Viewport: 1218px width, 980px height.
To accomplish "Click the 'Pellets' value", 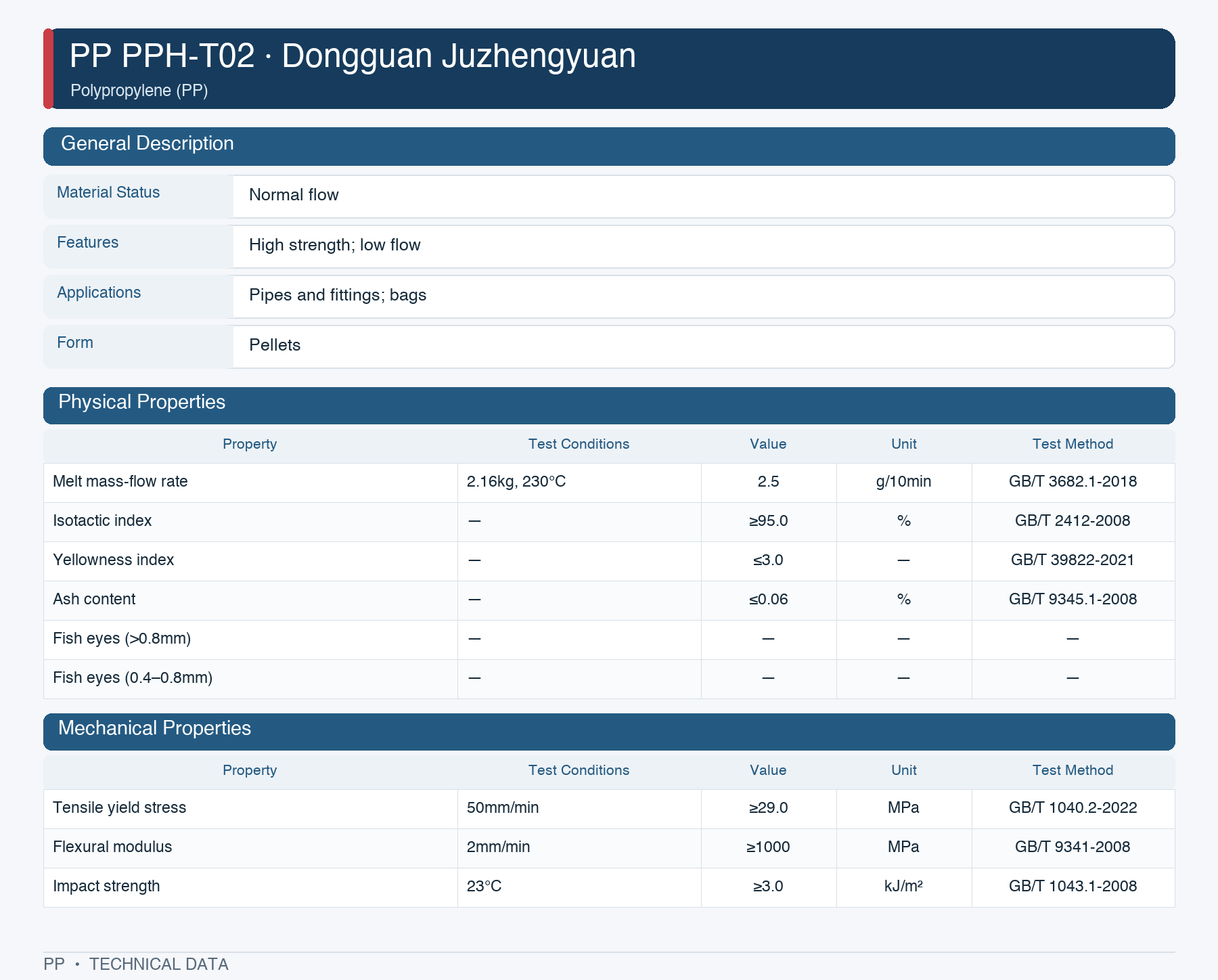I will [275, 345].
